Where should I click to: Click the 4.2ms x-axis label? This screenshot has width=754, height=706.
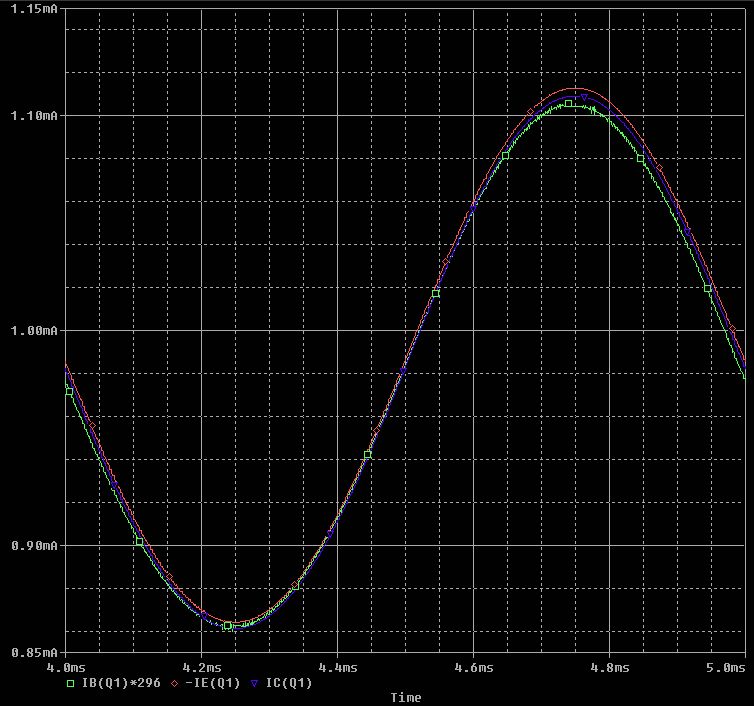pos(201,668)
